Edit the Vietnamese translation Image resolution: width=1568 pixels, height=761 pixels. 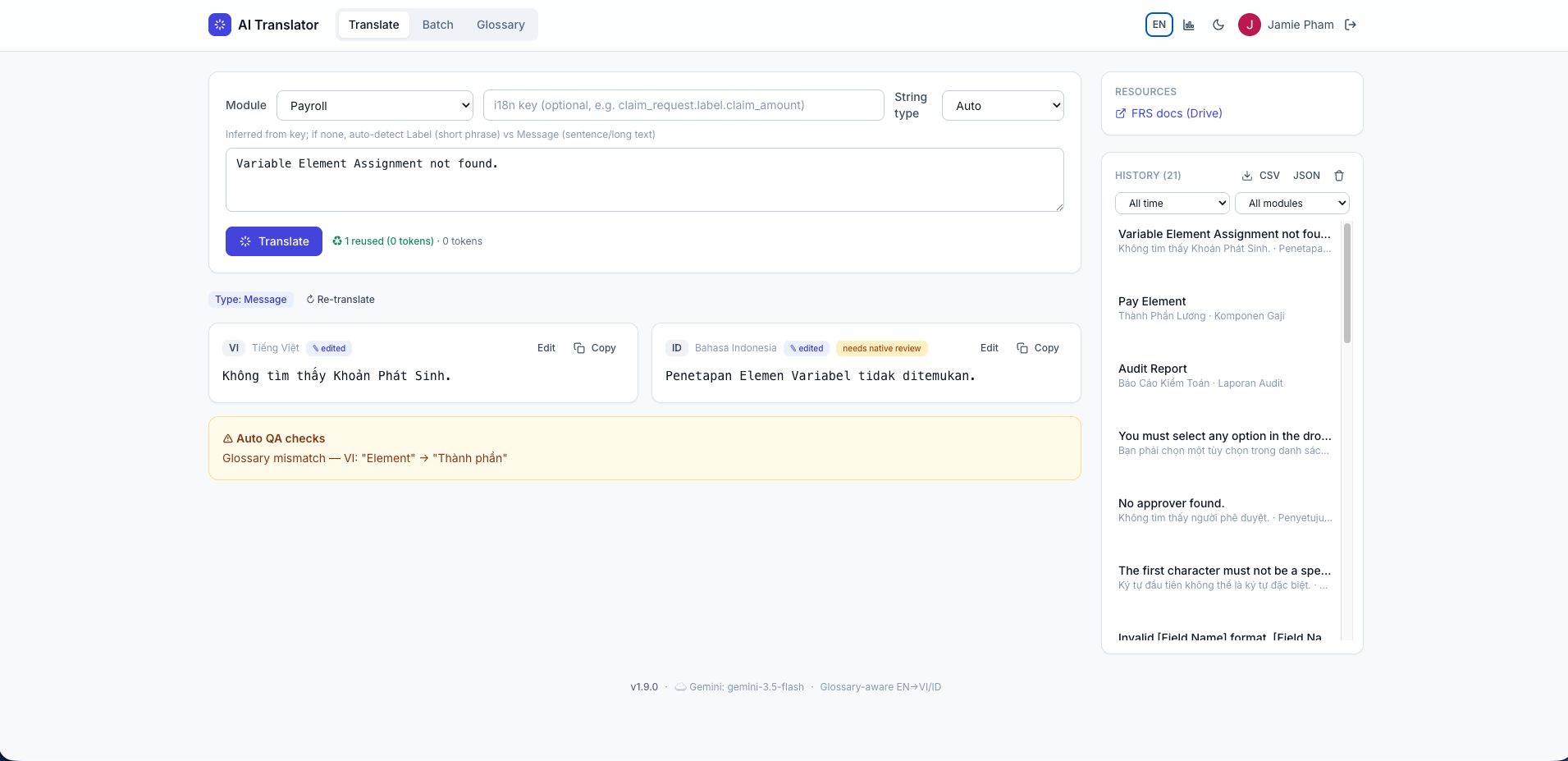546,348
